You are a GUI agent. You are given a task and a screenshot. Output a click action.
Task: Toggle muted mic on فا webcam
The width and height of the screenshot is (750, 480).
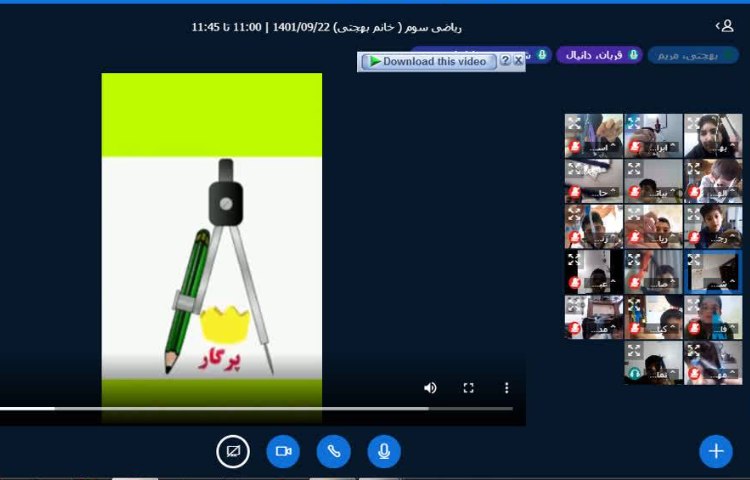coord(694,328)
